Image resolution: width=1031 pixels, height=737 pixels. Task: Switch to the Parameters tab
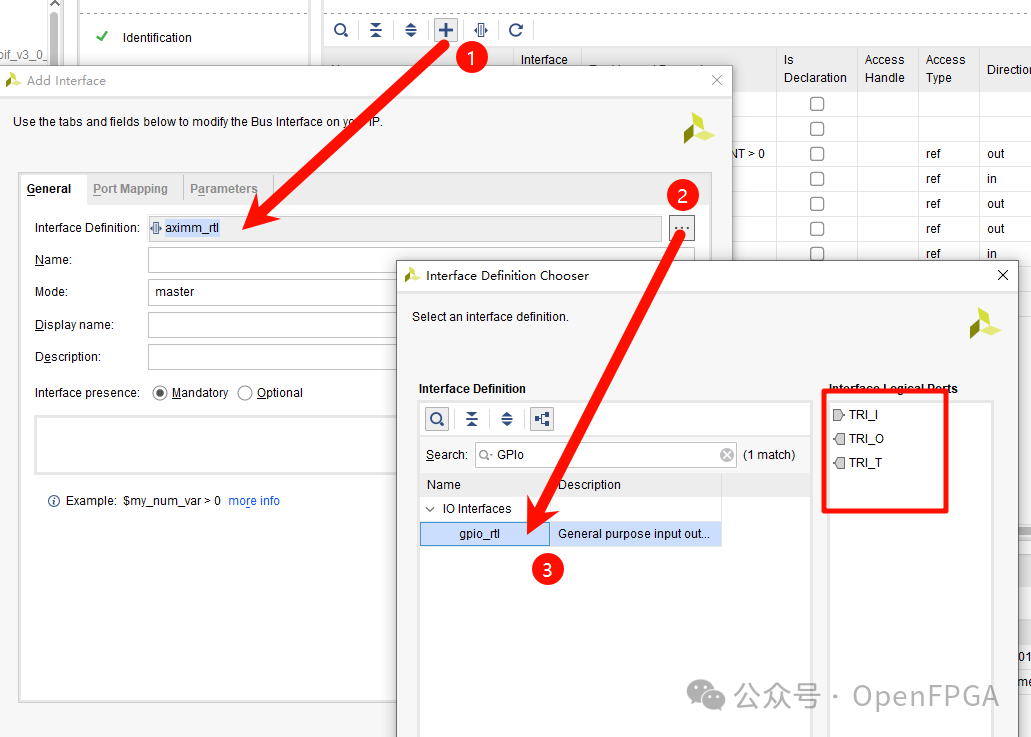pos(224,189)
